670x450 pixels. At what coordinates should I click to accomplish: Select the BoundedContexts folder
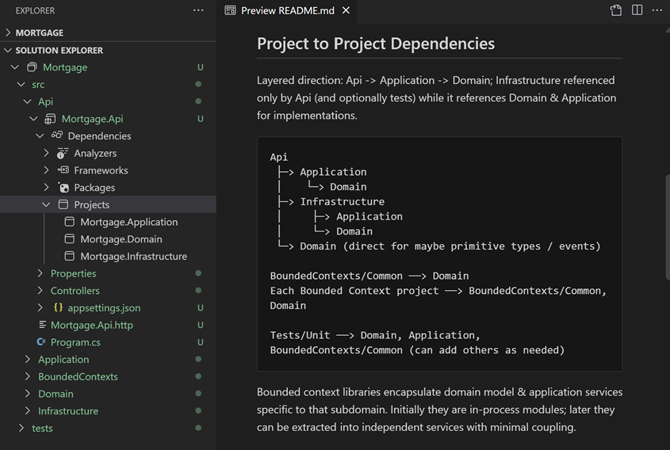pyautogui.click(x=77, y=377)
